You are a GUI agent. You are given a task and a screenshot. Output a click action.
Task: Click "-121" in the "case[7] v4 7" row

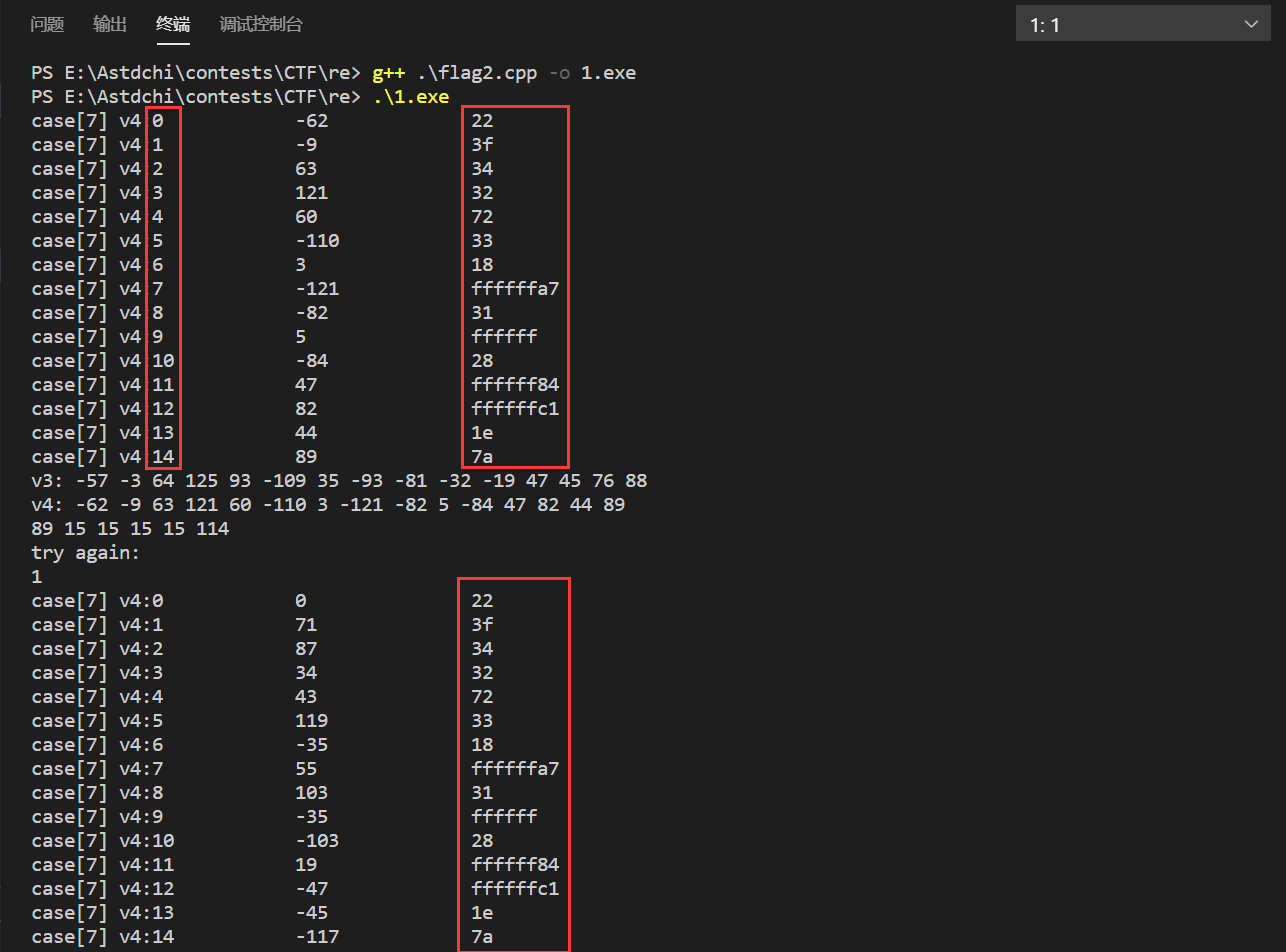(x=318, y=289)
